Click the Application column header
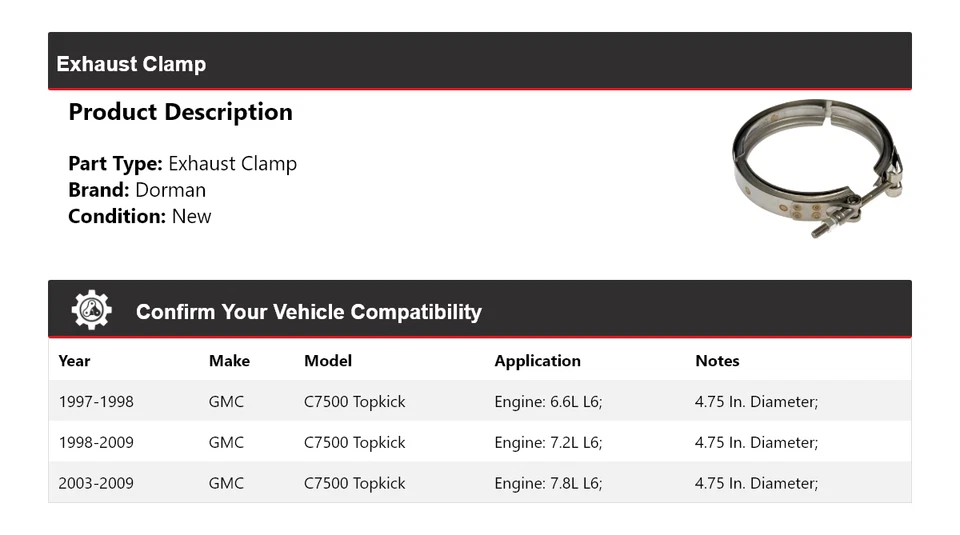Screen dimensions: 960x535 click(x=537, y=361)
